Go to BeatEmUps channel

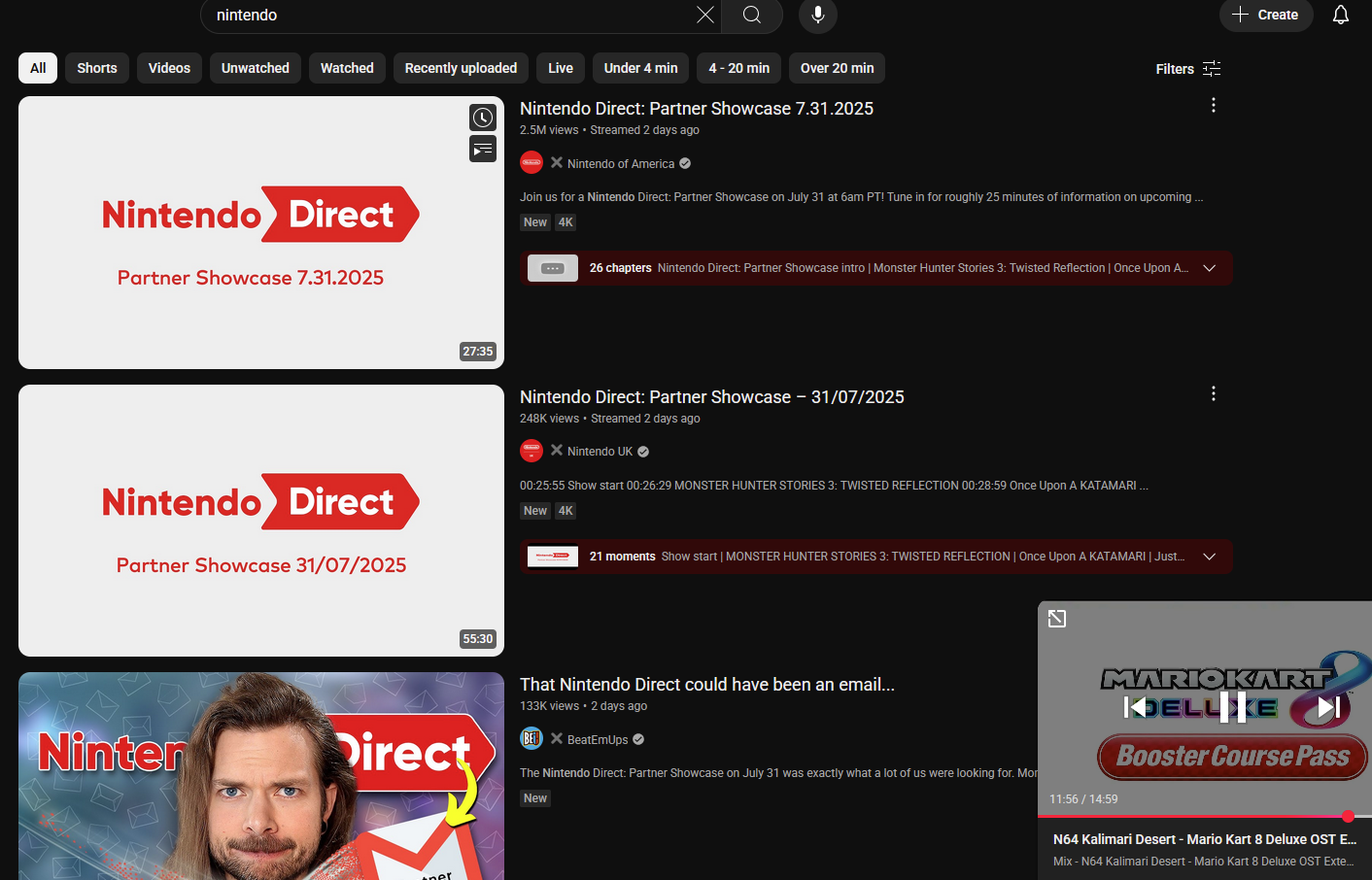tap(598, 740)
